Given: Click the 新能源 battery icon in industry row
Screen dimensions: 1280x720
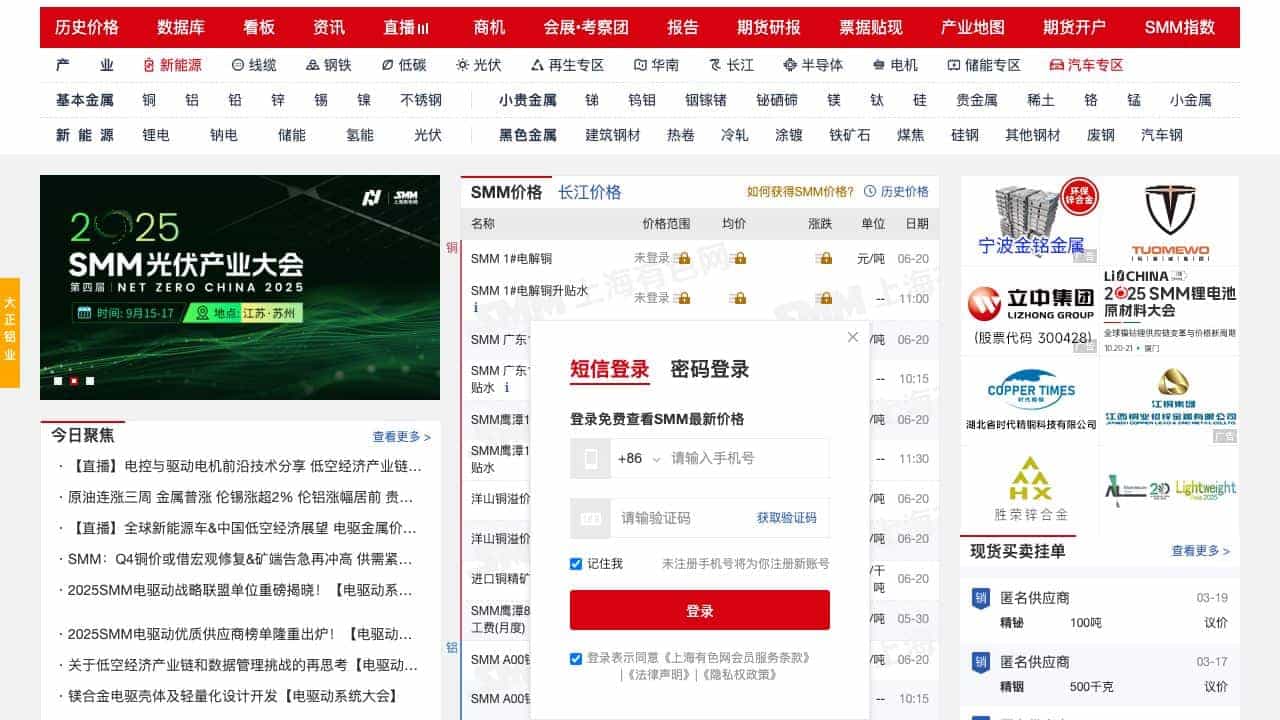Looking at the screenshot, I should point(149,65).
